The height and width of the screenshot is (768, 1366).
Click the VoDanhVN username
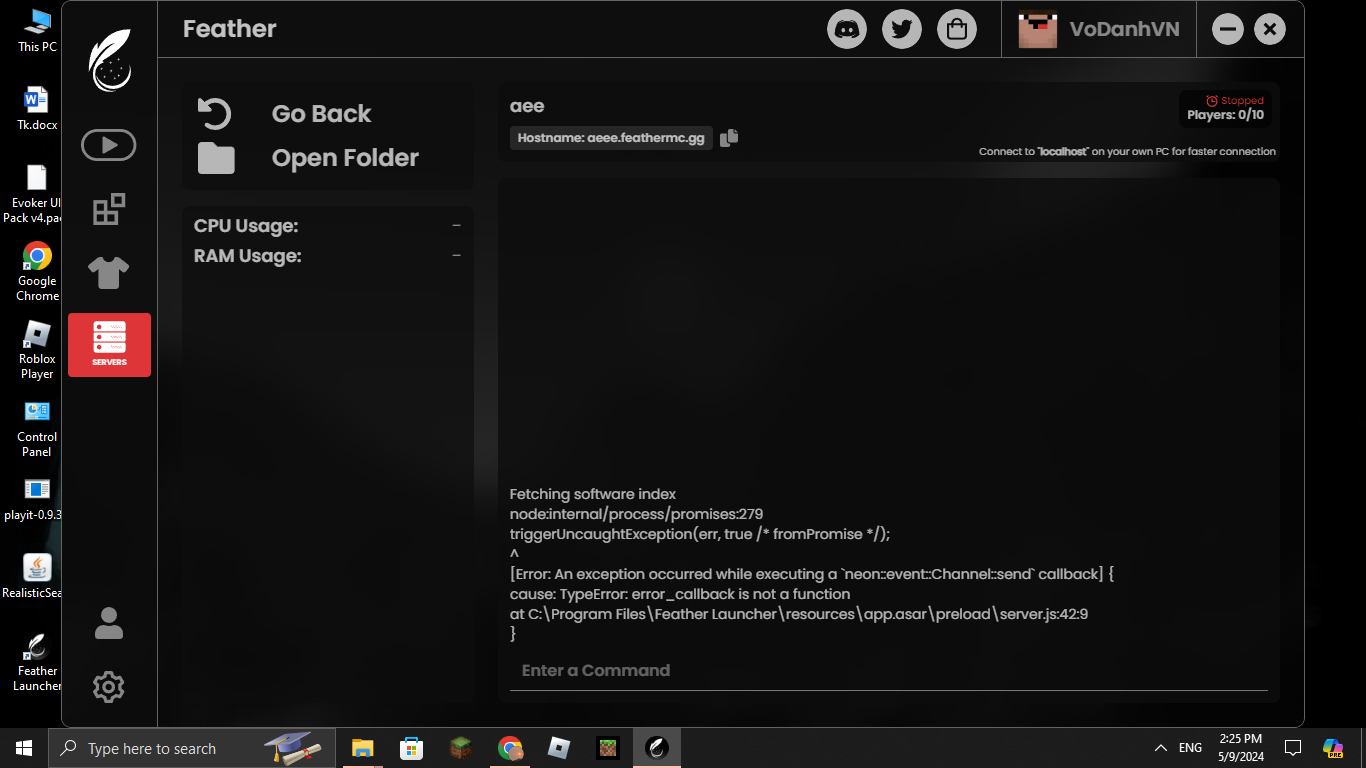click(x=1125, y=29)
